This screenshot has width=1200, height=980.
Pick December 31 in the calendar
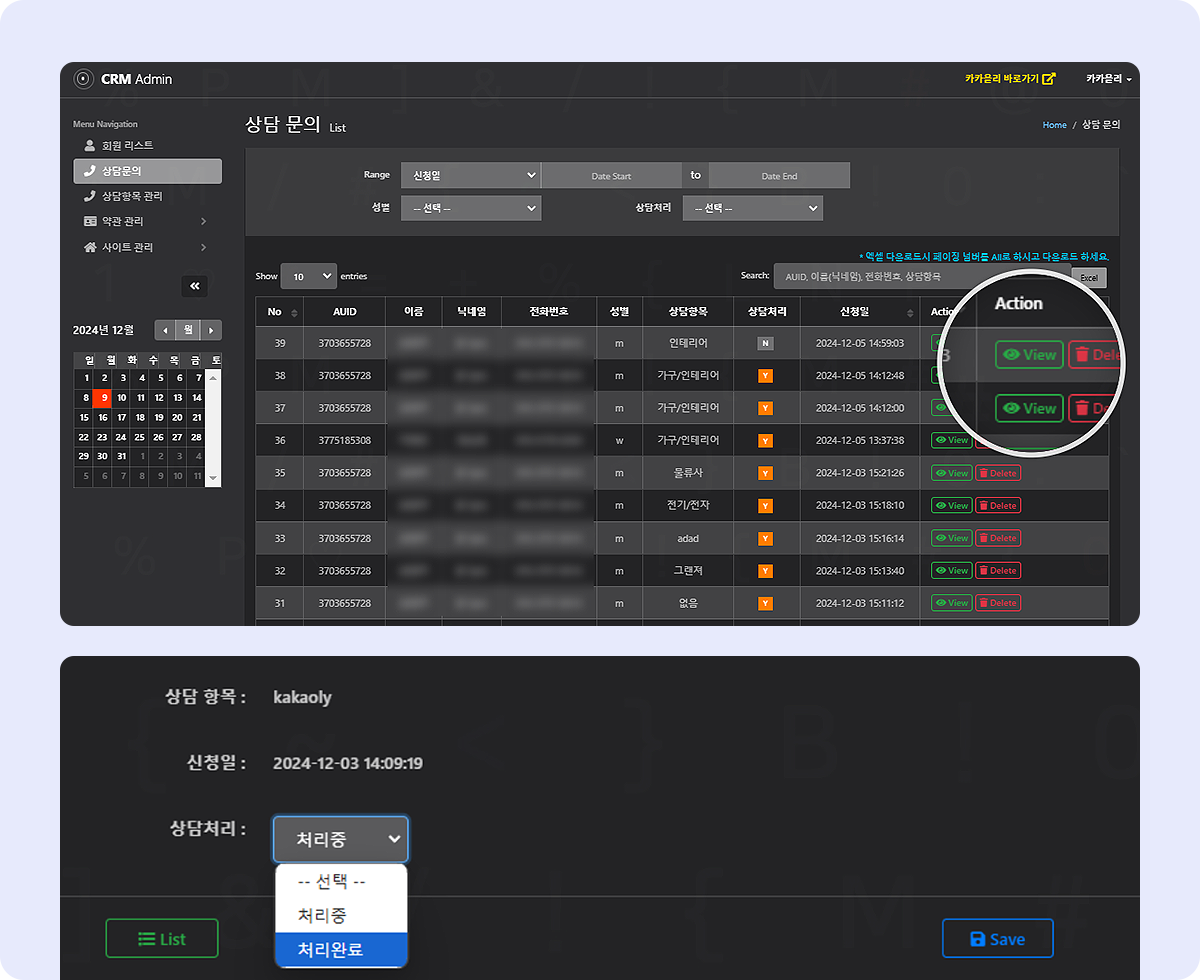[x=122, y=456]
